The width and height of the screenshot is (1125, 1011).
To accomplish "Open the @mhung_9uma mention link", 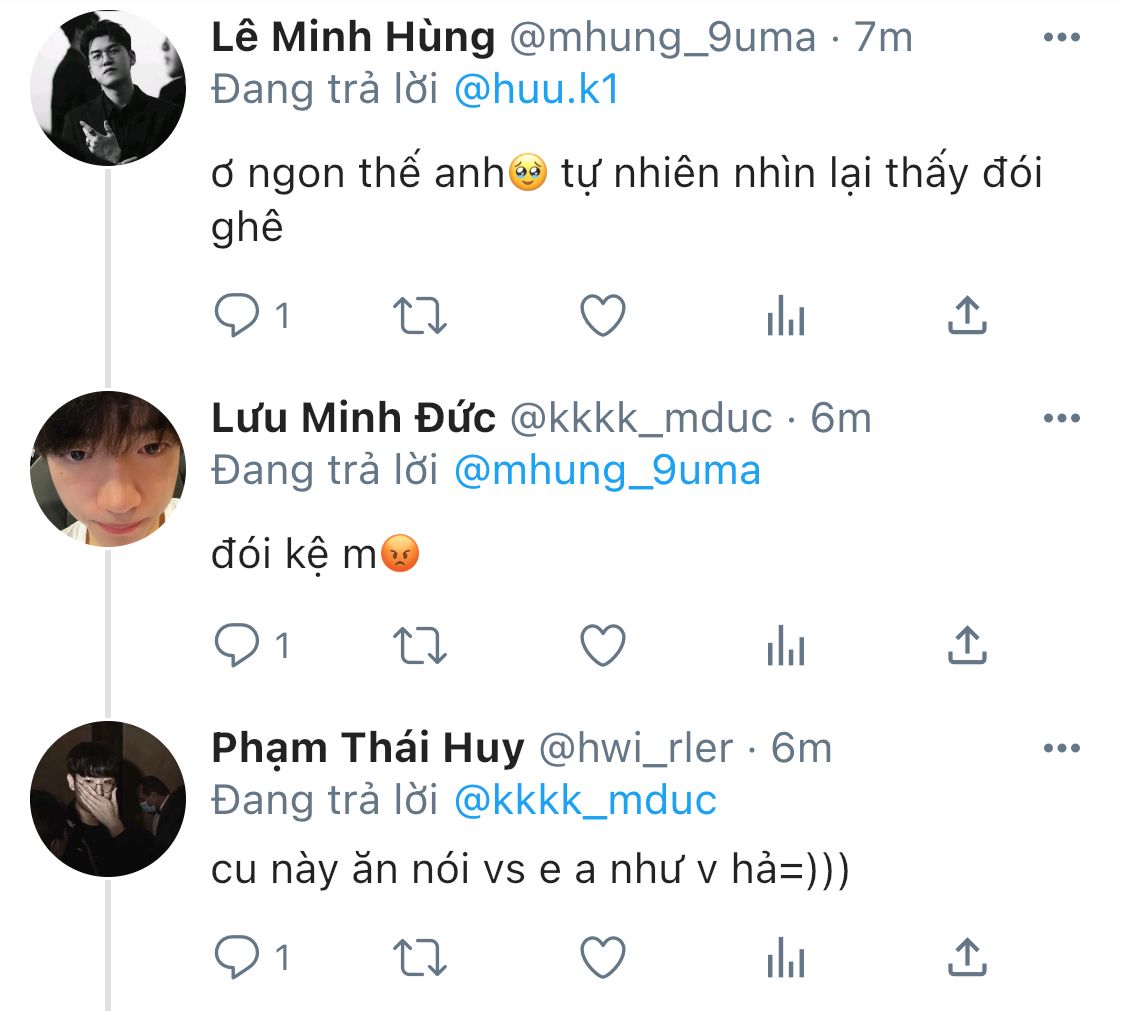I will click(x=607, y=470).
